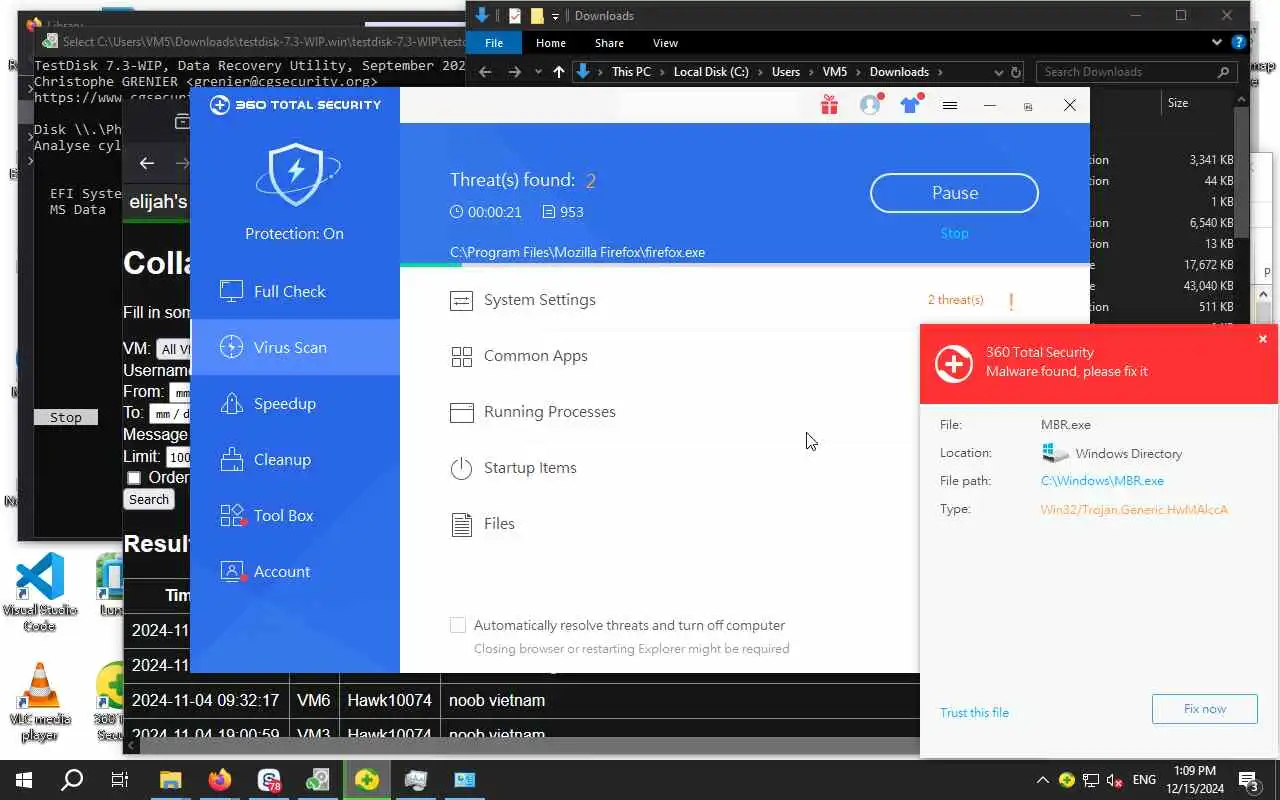1280x800 pixels.
Task: Select Virus Scan in sidebar
Action: (x=295, y=347)
